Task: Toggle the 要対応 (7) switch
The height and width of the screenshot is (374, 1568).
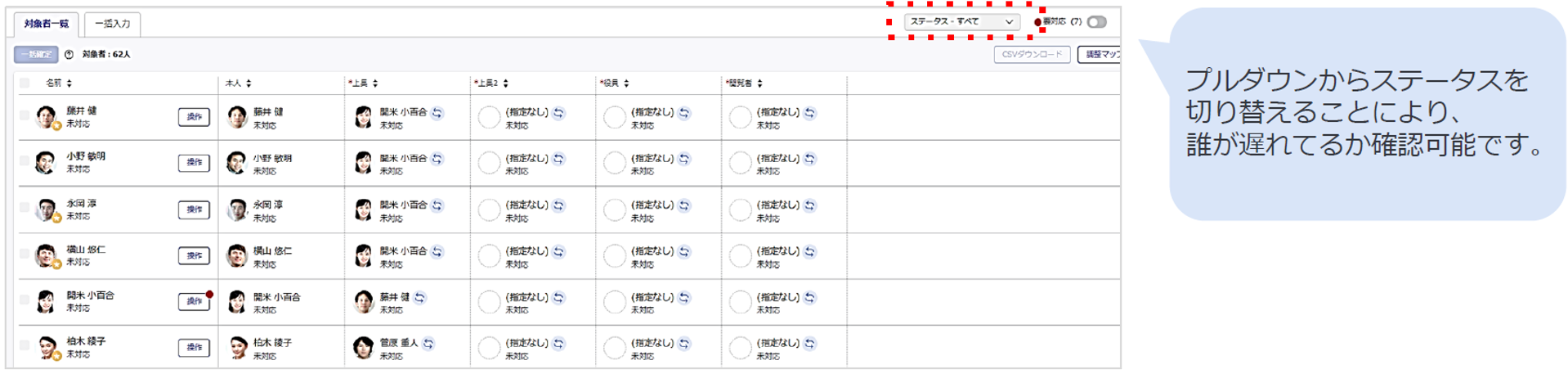Action: [1097, 22]
